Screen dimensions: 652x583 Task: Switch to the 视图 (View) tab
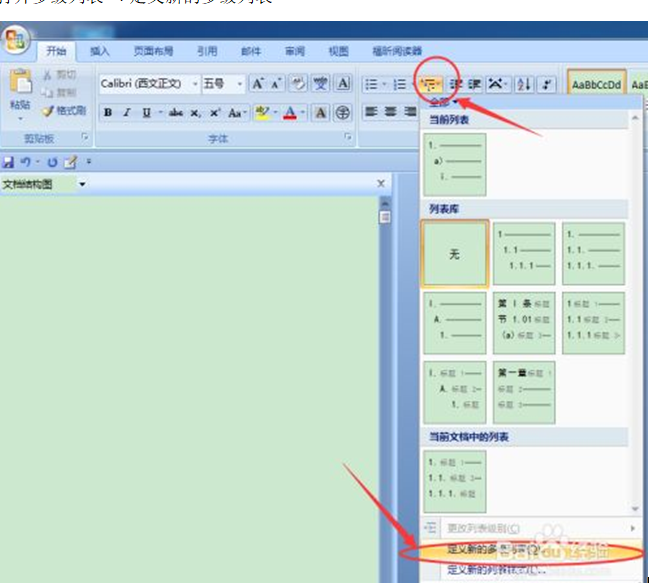pos(338,51)
